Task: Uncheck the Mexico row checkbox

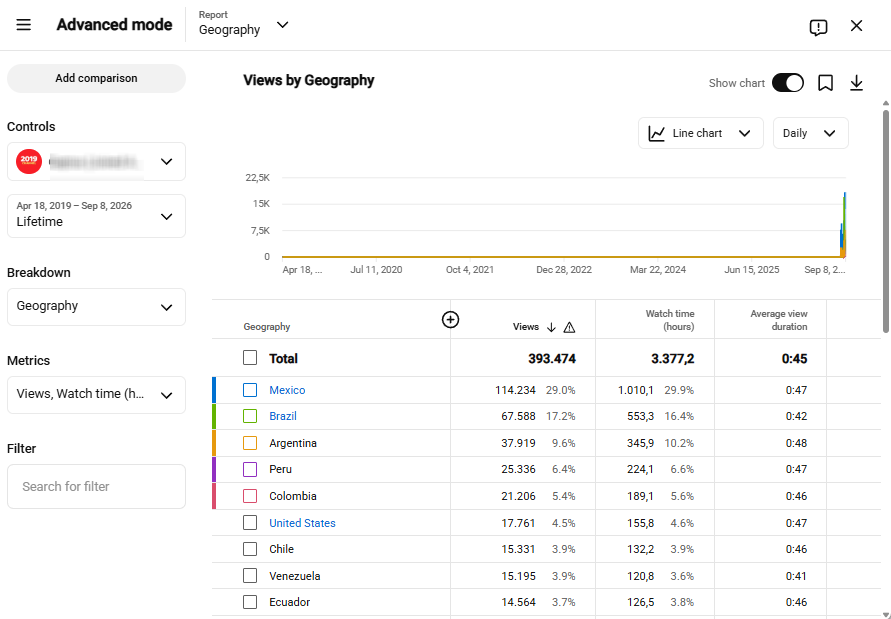Action: tap(250, 390)
